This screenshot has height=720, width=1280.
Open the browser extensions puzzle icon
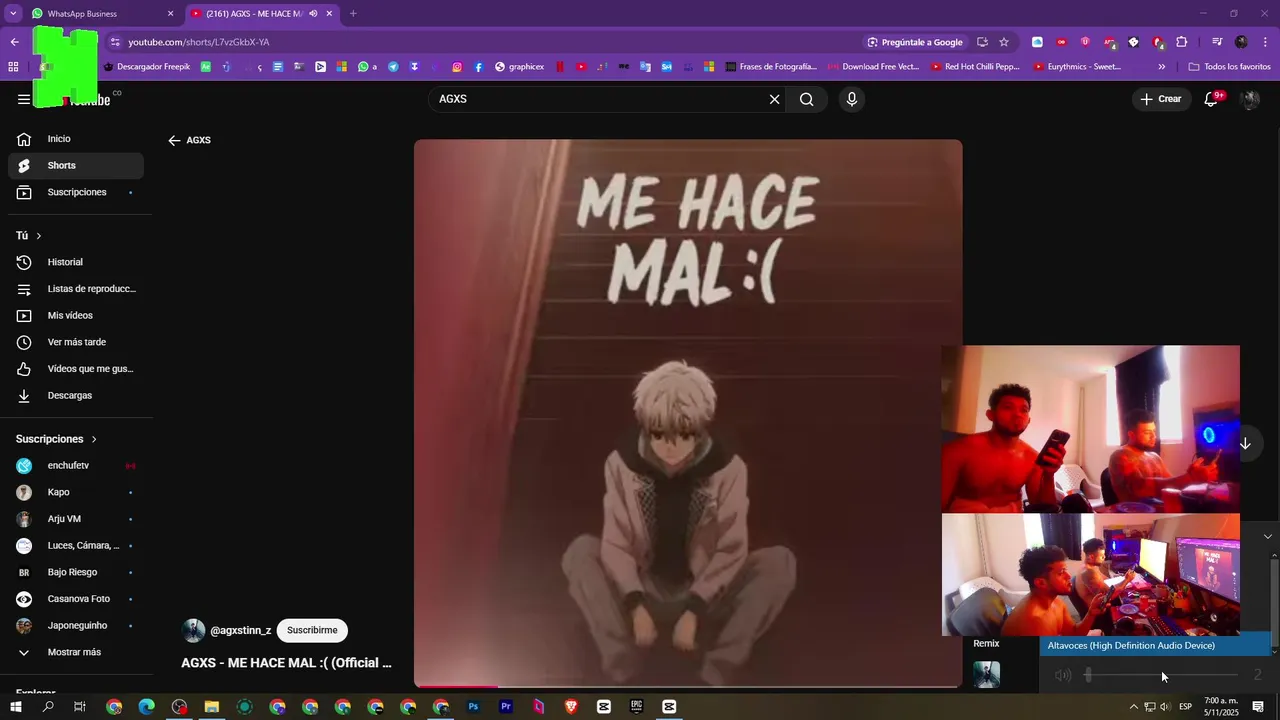click(1182, 42)
